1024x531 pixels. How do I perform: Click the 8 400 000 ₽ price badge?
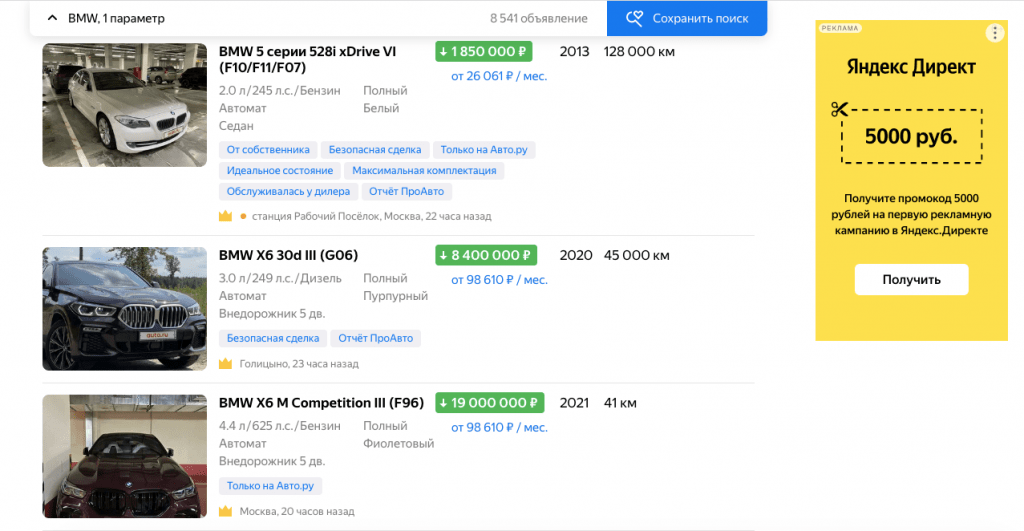coord(486,255)
